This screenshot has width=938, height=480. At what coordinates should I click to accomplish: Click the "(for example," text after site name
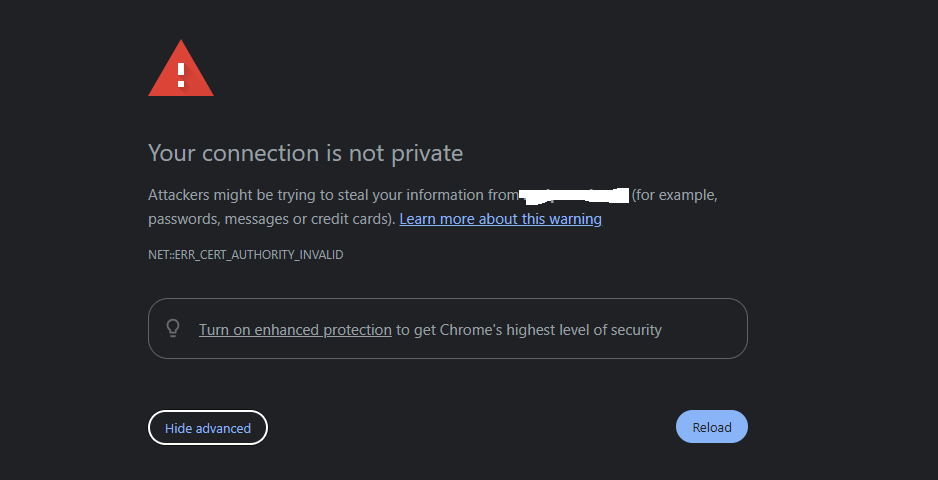coord(675,195)
